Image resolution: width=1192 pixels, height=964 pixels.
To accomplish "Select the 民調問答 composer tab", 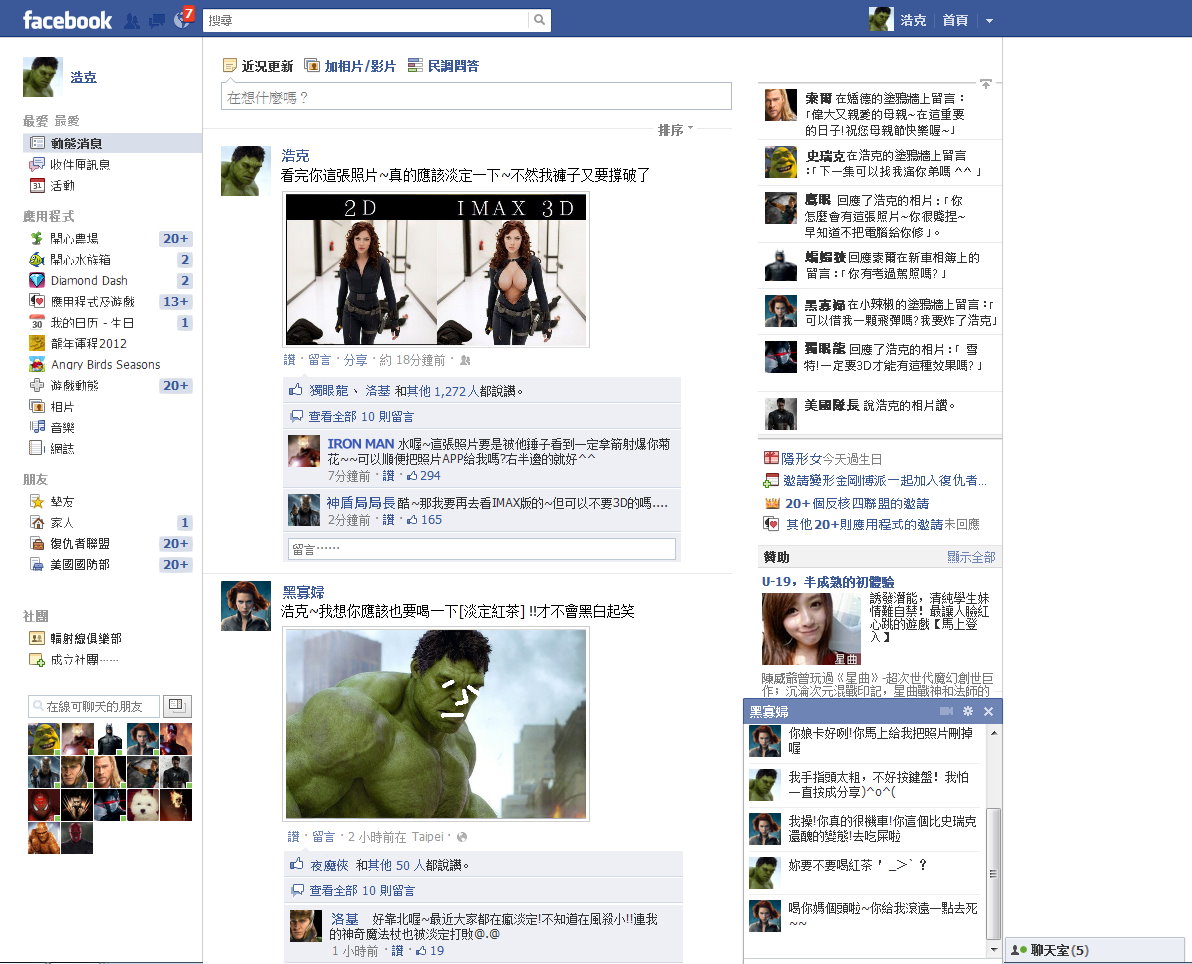I will [x=444, y=66].
